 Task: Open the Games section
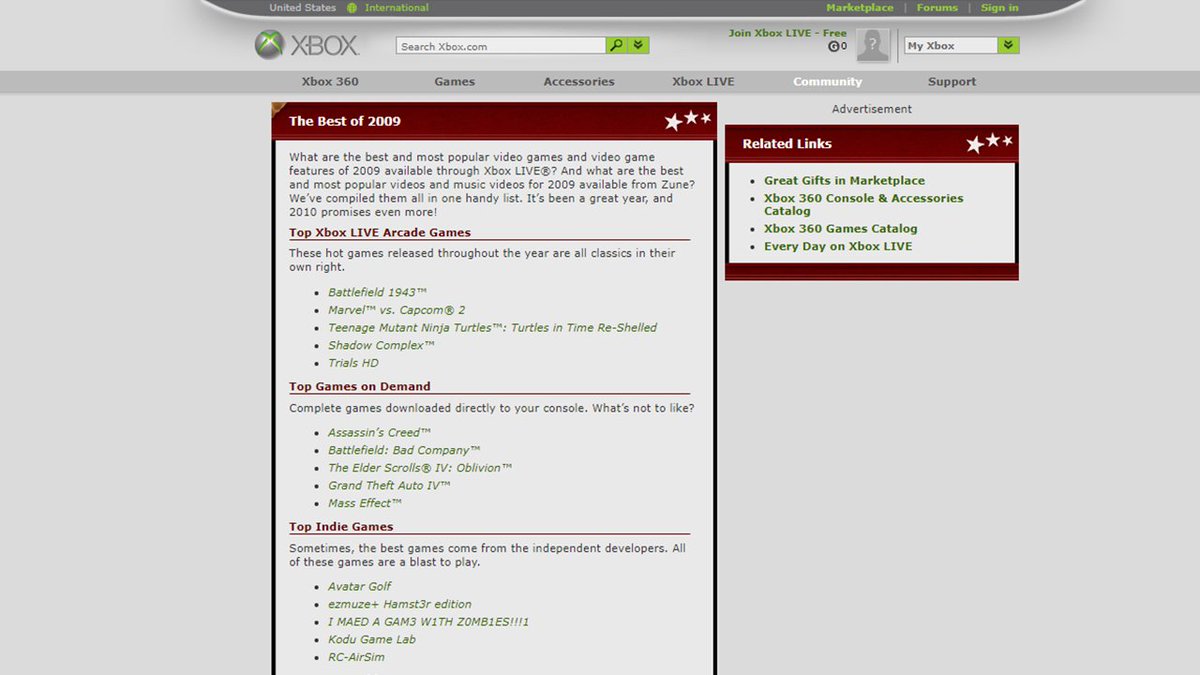(x=454, y=81)
